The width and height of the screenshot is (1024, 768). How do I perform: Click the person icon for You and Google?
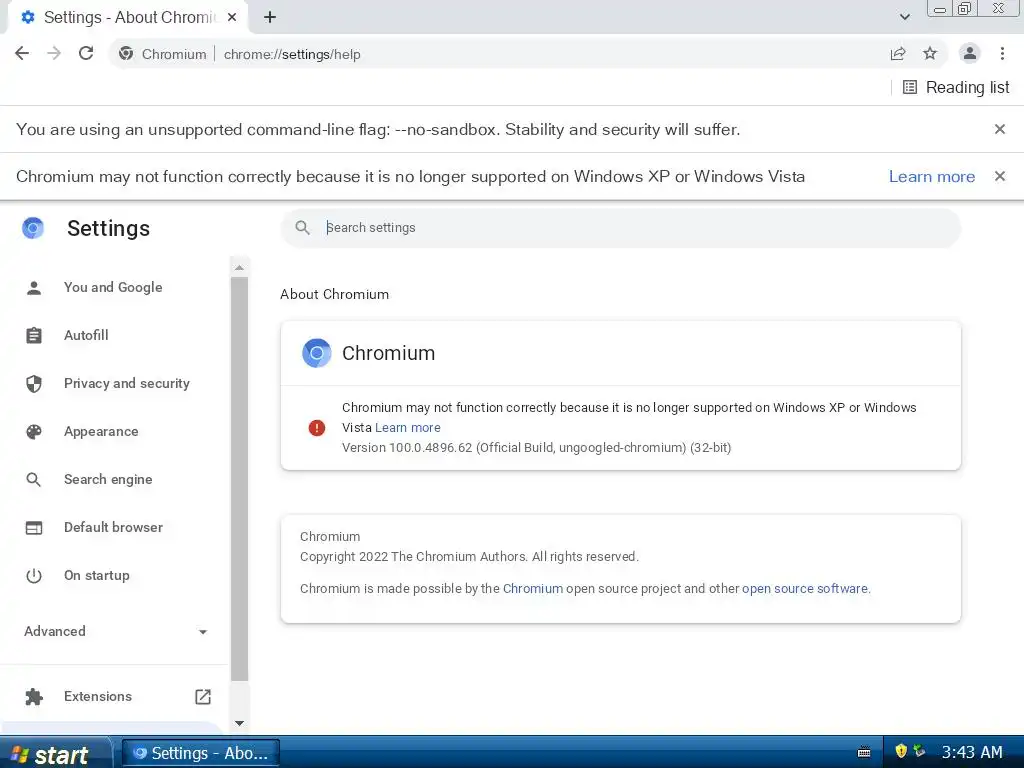(x=33, y=287)
